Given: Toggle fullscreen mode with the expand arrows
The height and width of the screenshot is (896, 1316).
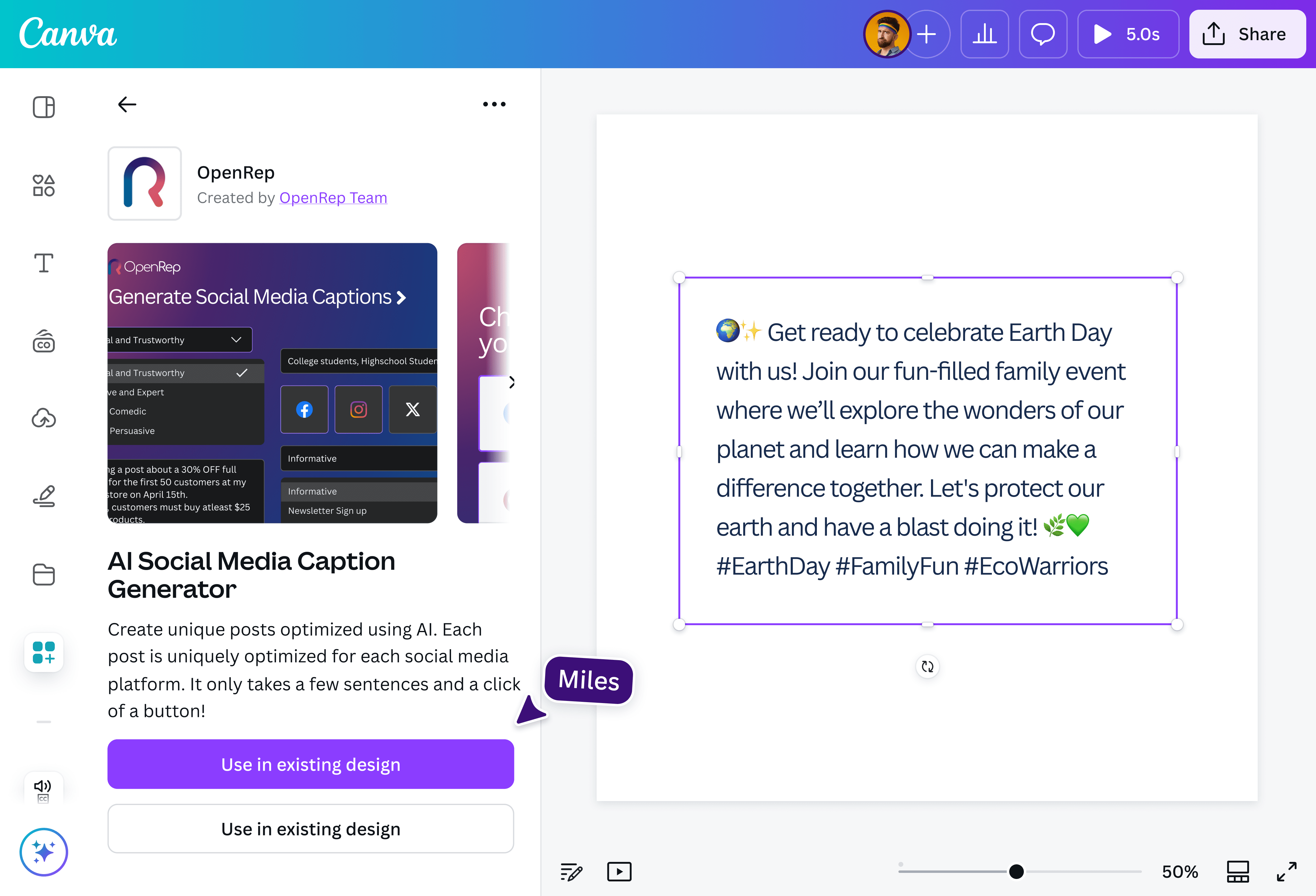Looking at the screenshot, I should 1286,871.
